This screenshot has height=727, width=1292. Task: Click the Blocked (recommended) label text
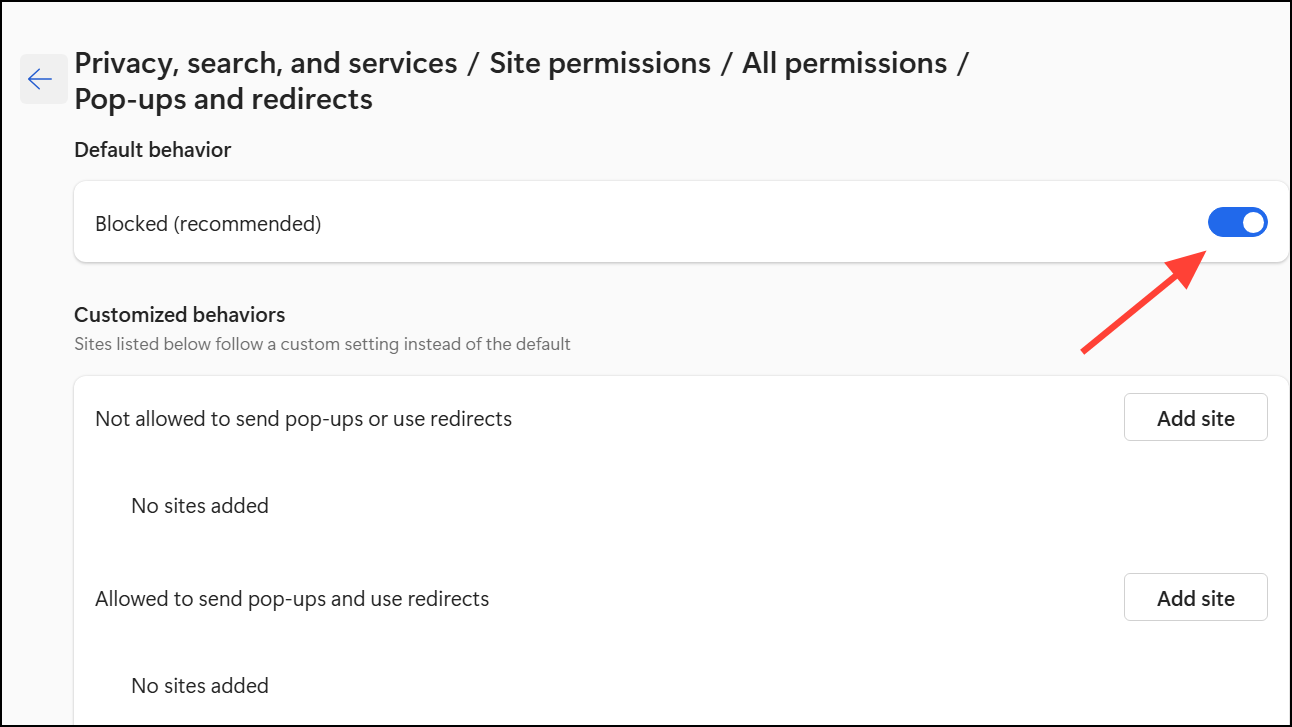[208, 224]
